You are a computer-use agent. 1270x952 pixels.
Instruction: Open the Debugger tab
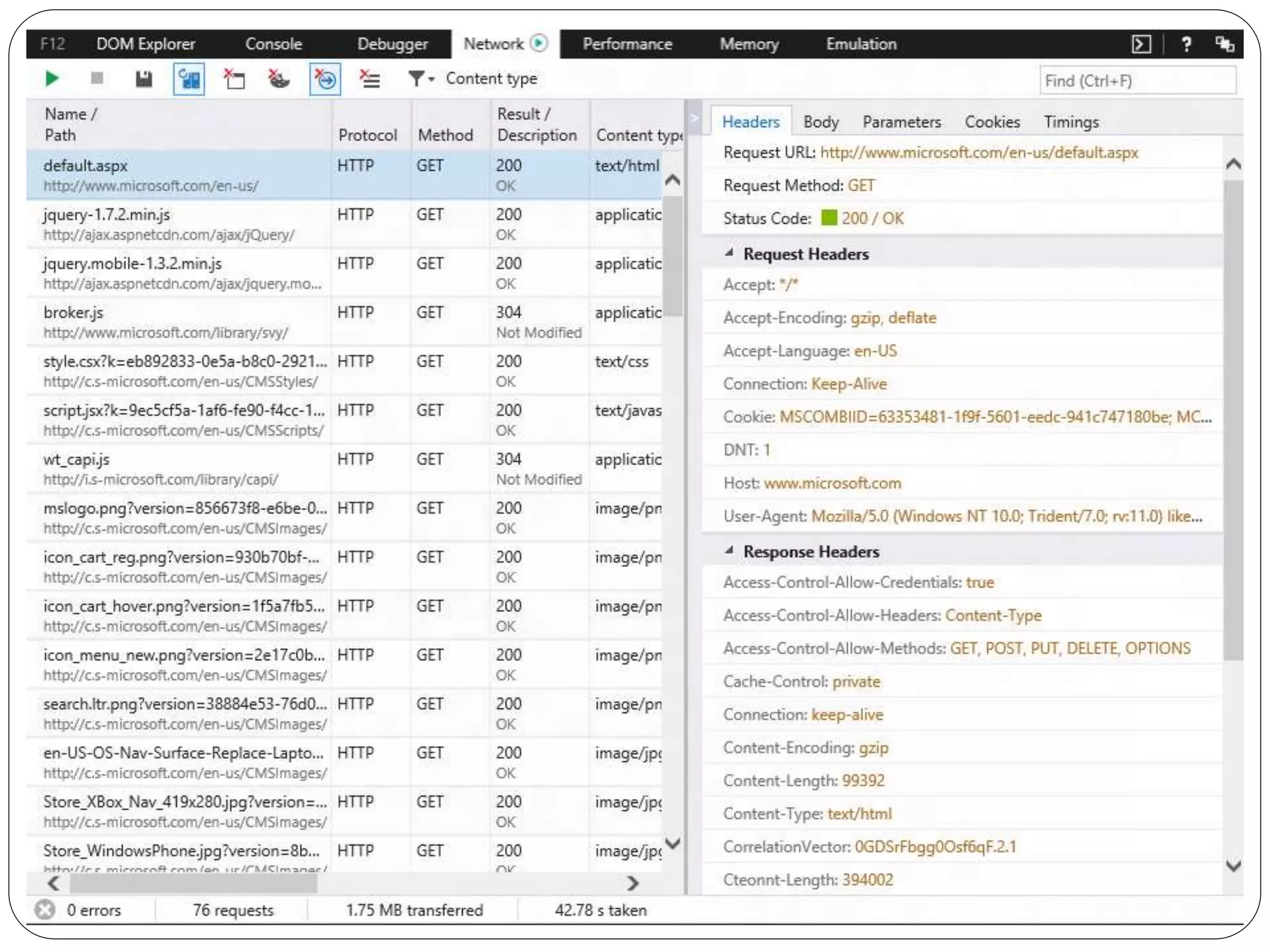(x=392, y=45)
